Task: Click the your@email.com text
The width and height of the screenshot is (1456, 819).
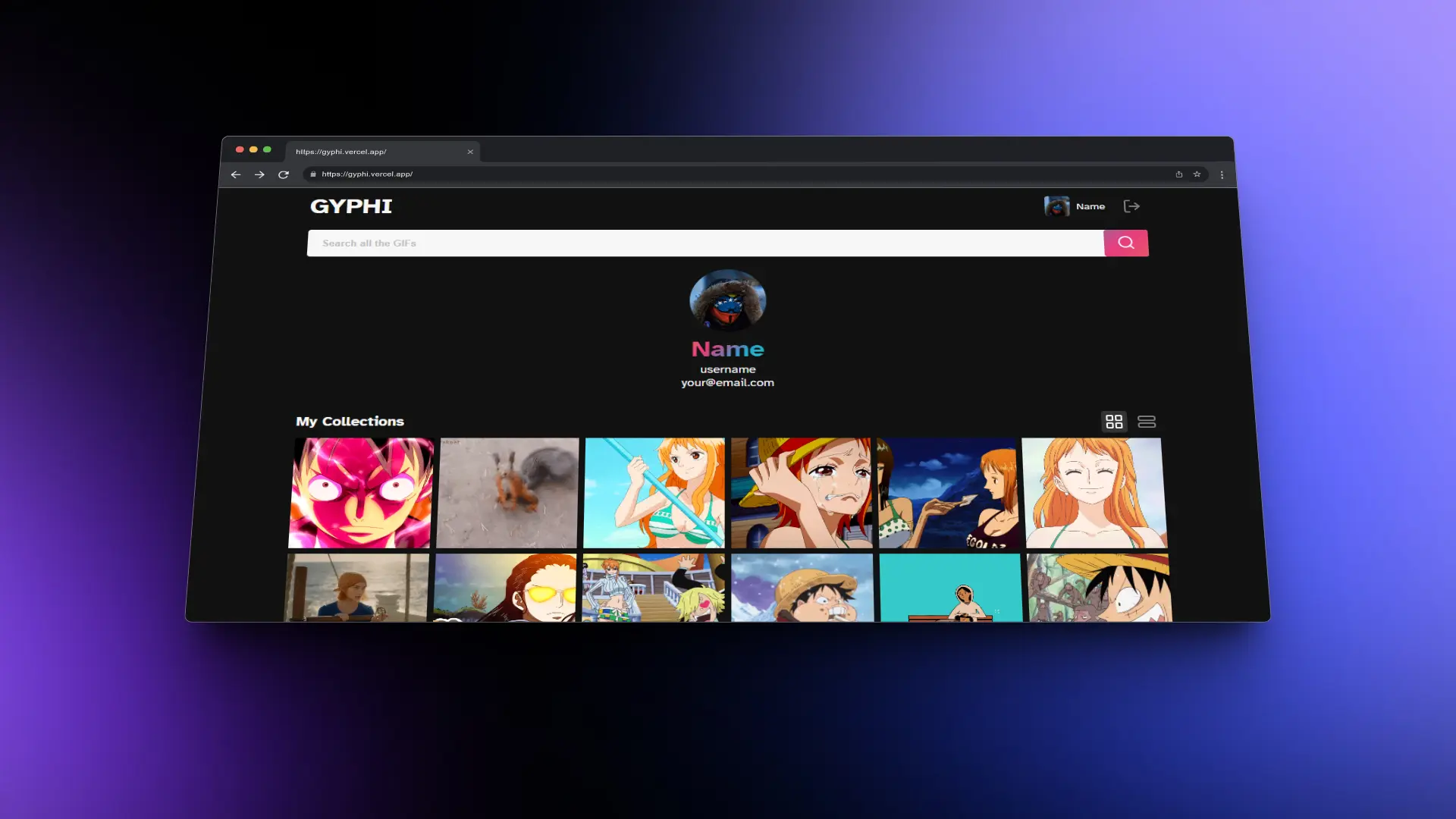Action: 727,382
